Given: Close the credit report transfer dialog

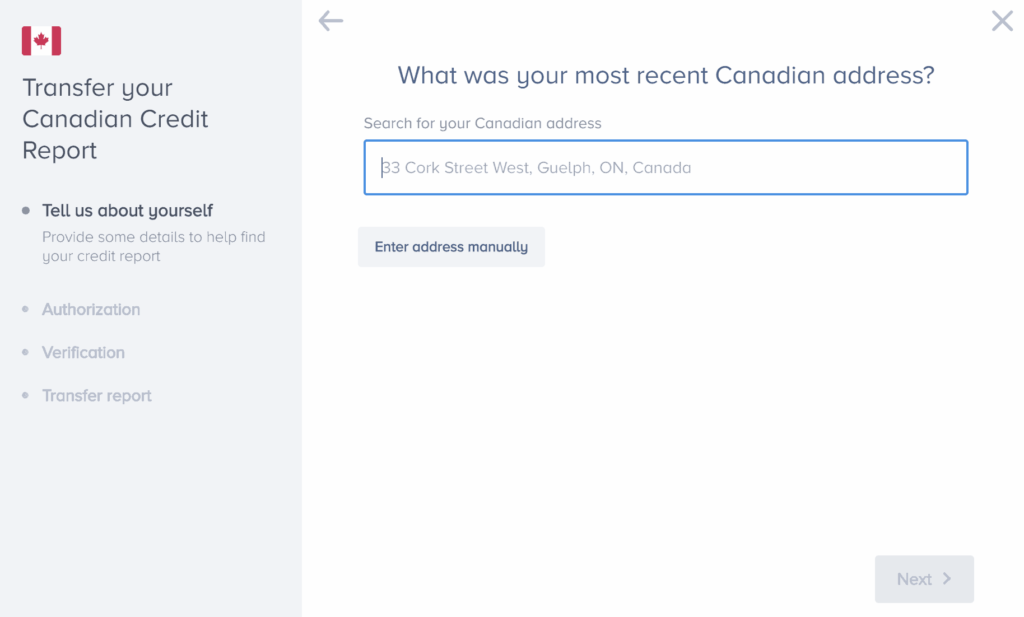Looking at the screenshot, I should [x=1001, y=21].
